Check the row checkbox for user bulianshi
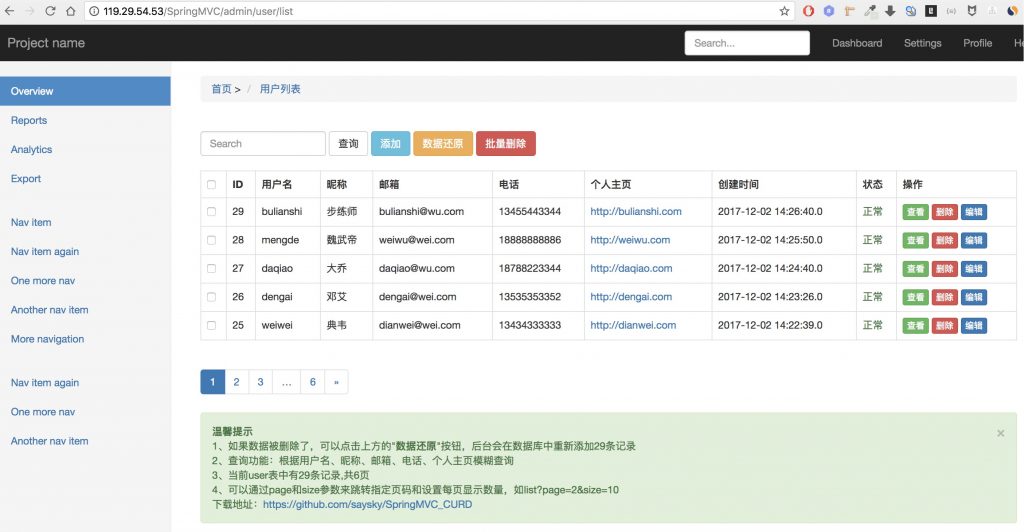Image resolution: width=1024 pixels, height=532 pixels. coord(211,212)
